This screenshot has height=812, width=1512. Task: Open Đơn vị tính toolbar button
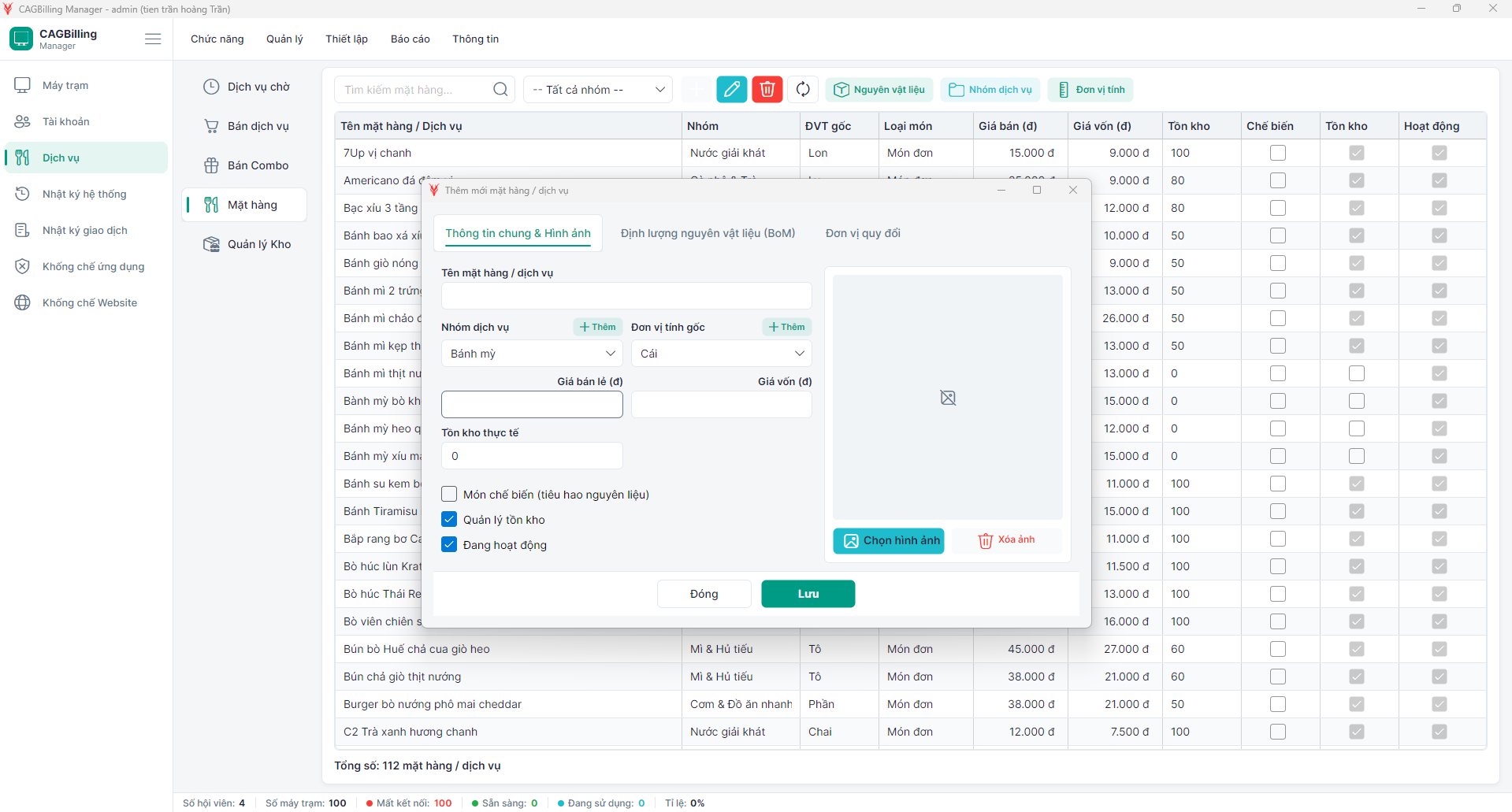click(1090, 90)
